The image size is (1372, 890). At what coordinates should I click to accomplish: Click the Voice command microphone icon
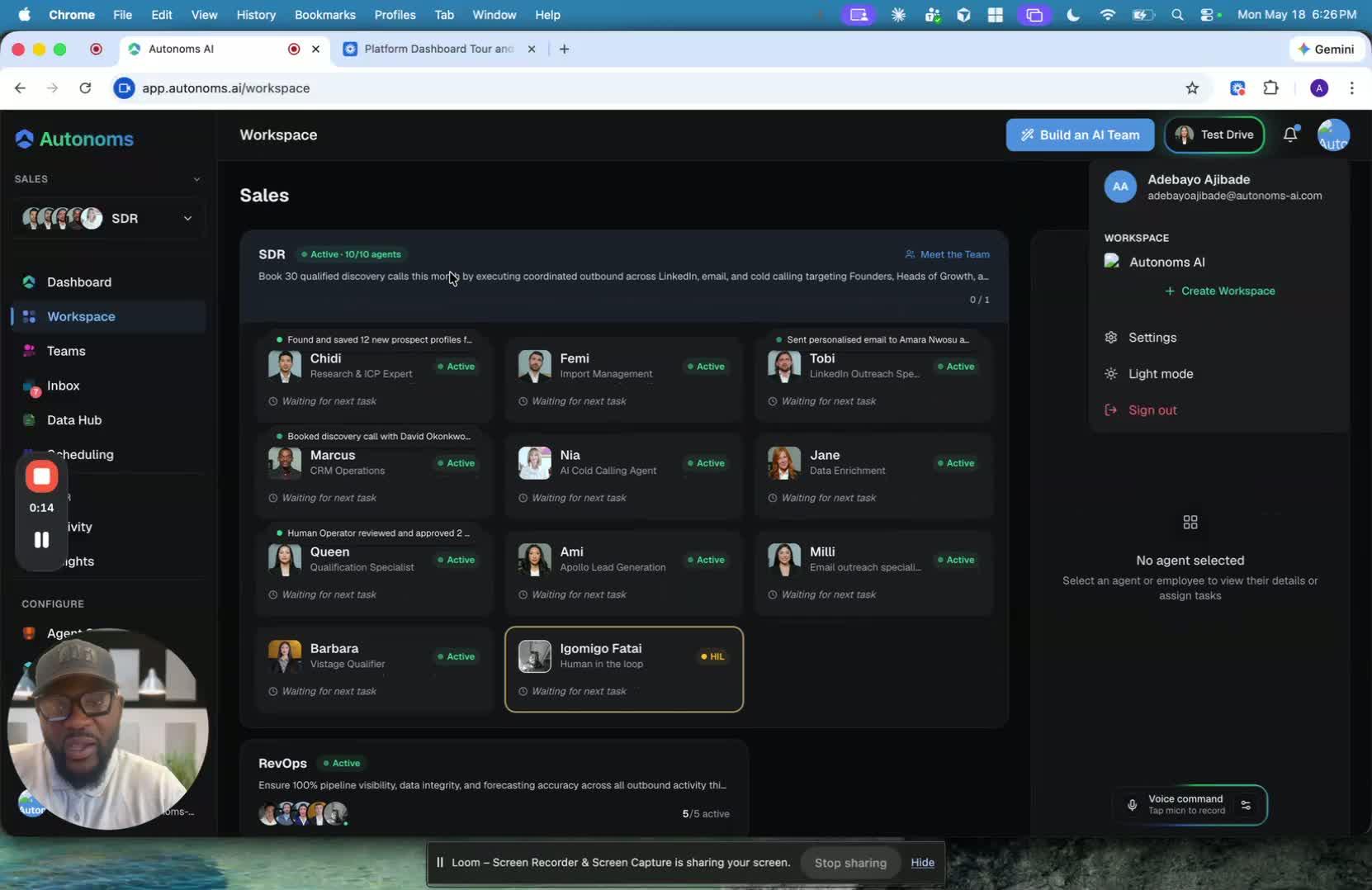pyautogui.click(x=1133, y=805)
